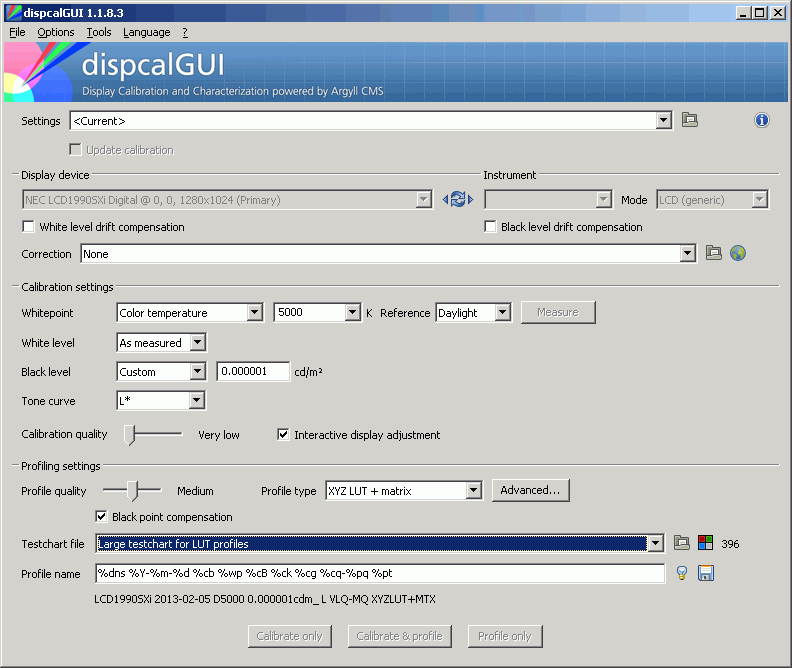Click the Measure button
Screen dimensions: 792x668
(x=558, y=312)
